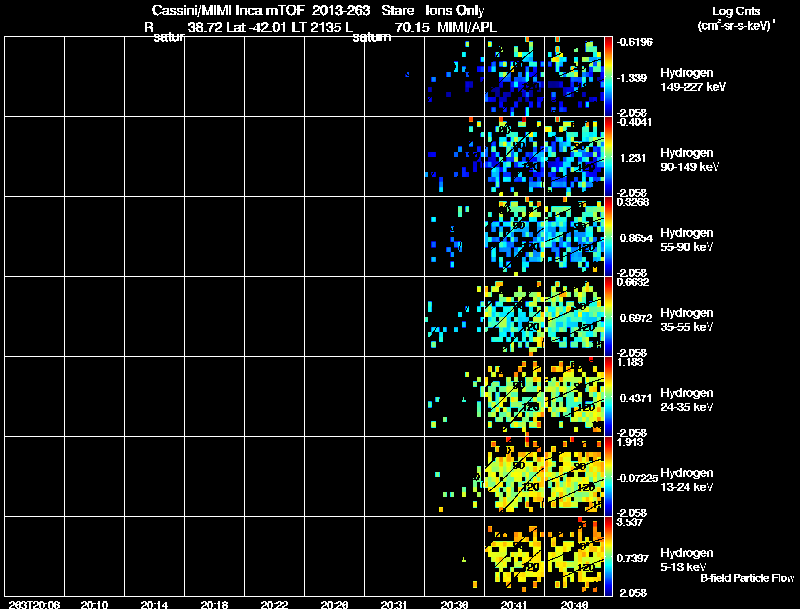Open the 20:46 image in 55-90 keV row
The image size is (800, 609).
click(574, 237)
